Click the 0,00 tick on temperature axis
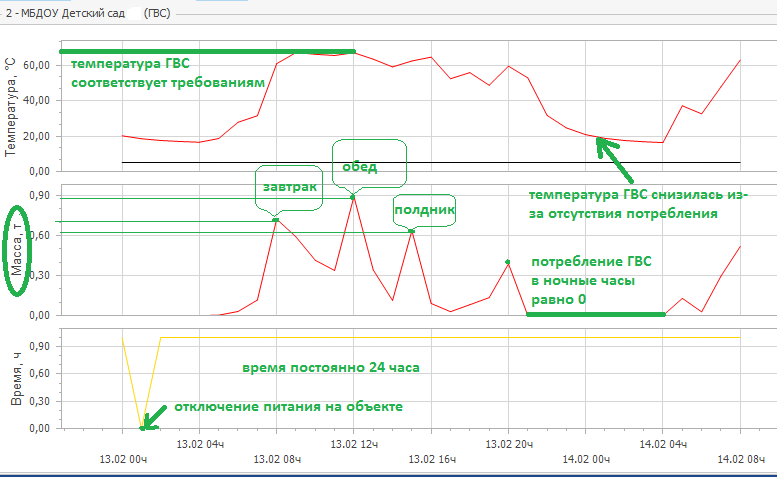 tap(39, 171)
